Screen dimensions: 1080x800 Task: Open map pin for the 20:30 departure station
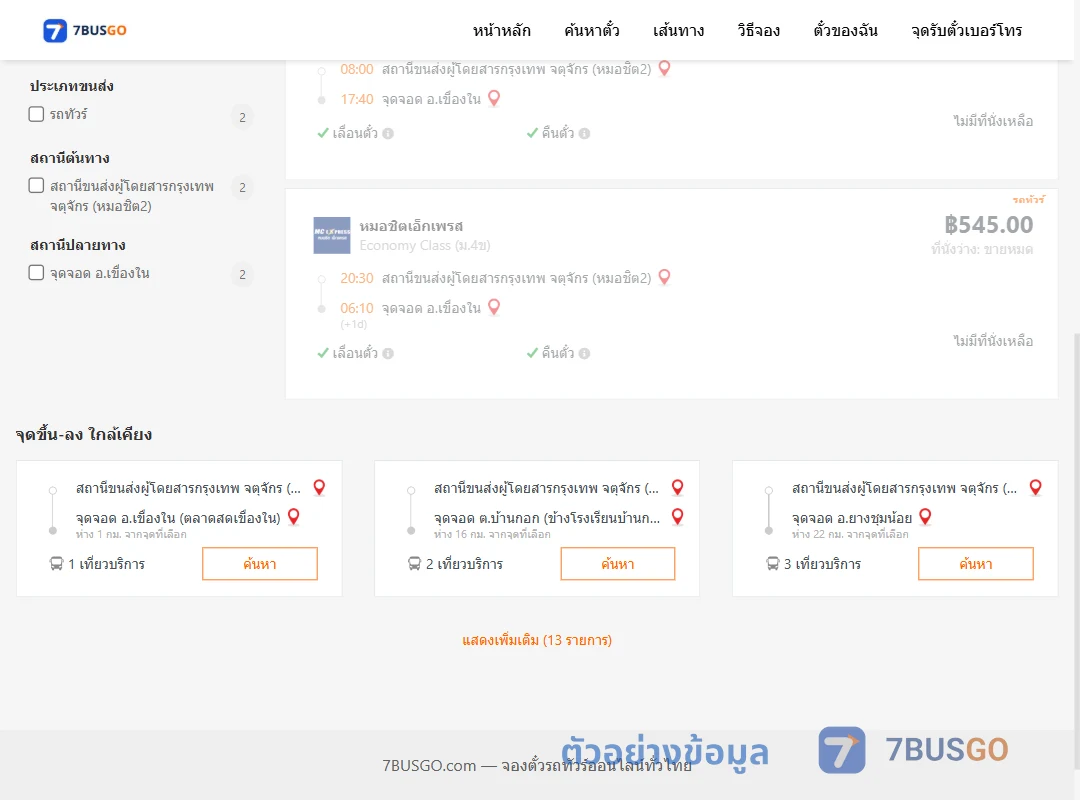pyautogui.click(x=664, y=277)
